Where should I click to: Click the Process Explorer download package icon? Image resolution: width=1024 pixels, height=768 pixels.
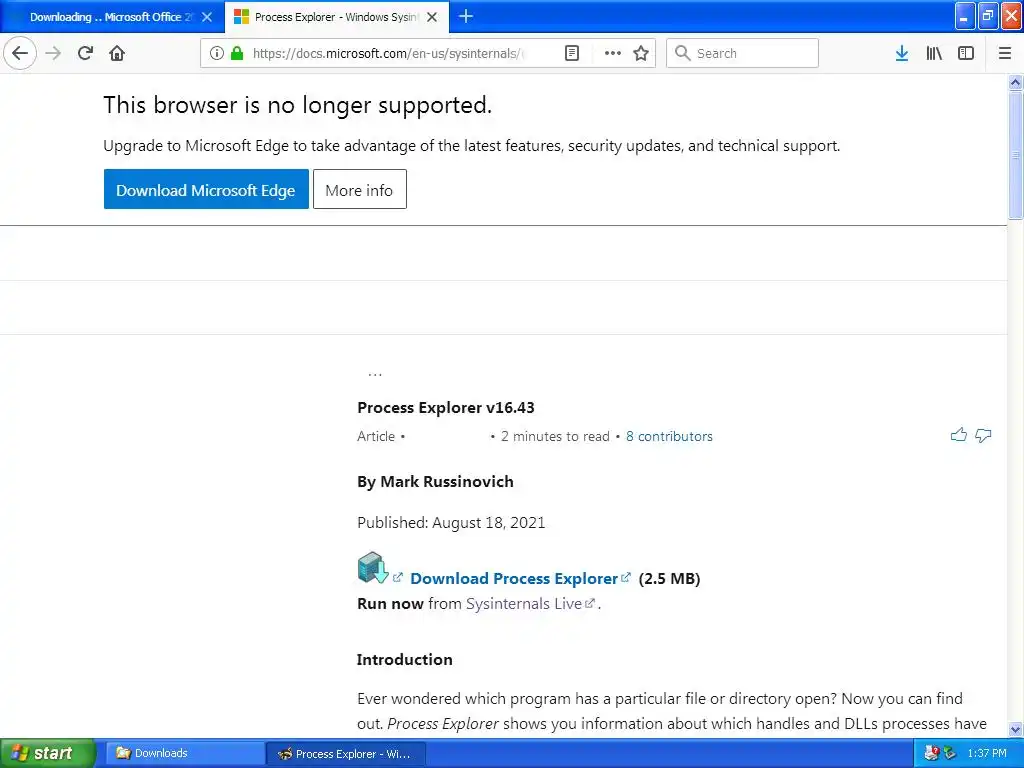[373, 567]
